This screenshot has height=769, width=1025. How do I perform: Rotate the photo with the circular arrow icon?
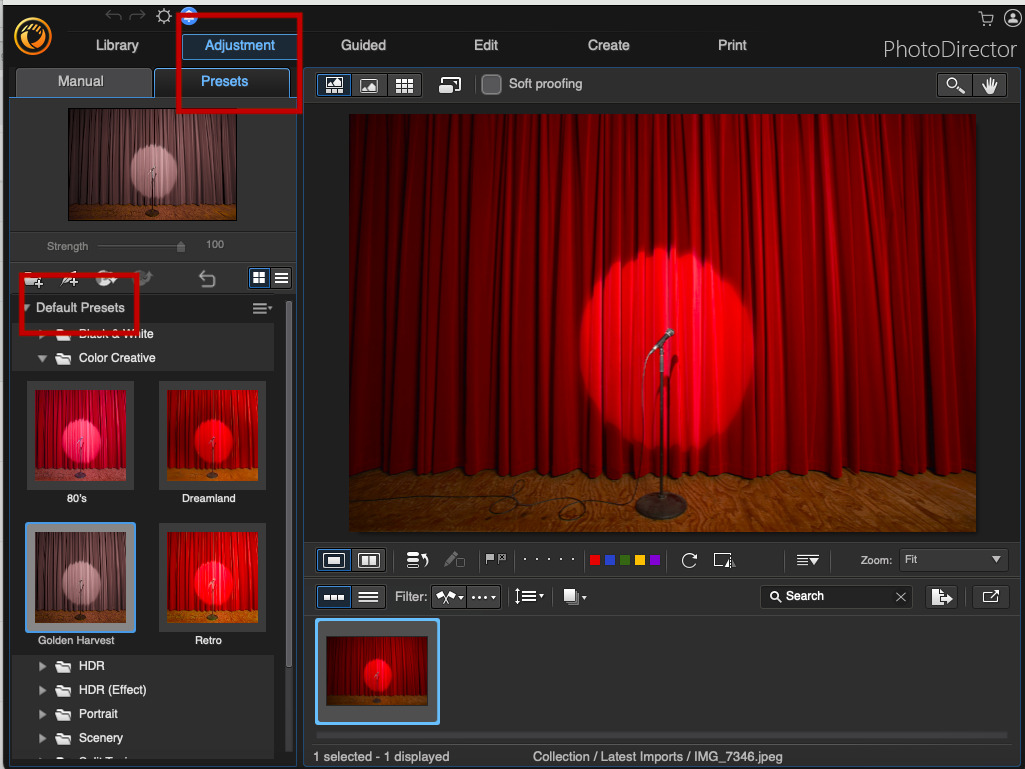[x=689, y=560]
